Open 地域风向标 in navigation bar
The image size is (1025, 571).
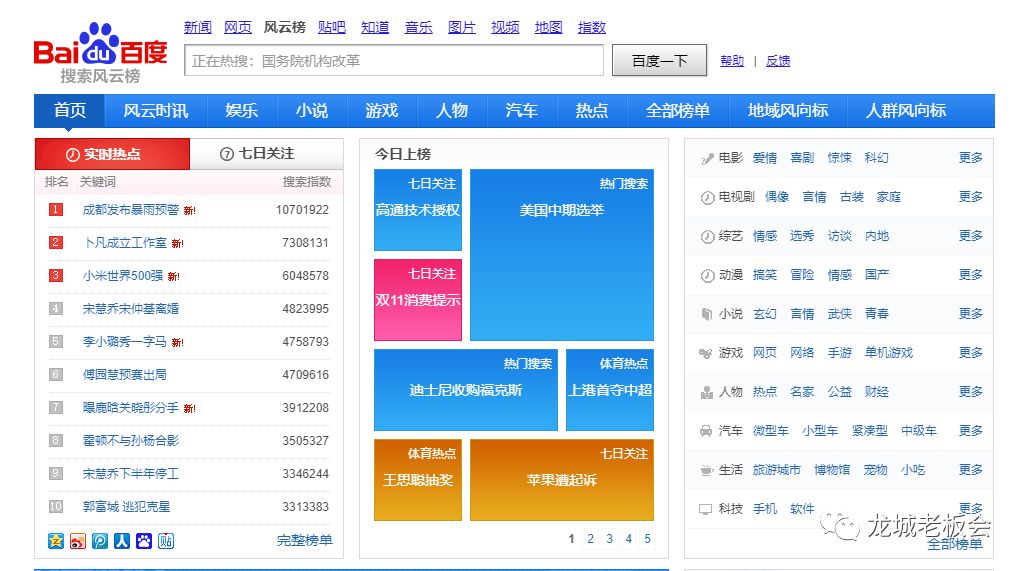coord(788,111)
